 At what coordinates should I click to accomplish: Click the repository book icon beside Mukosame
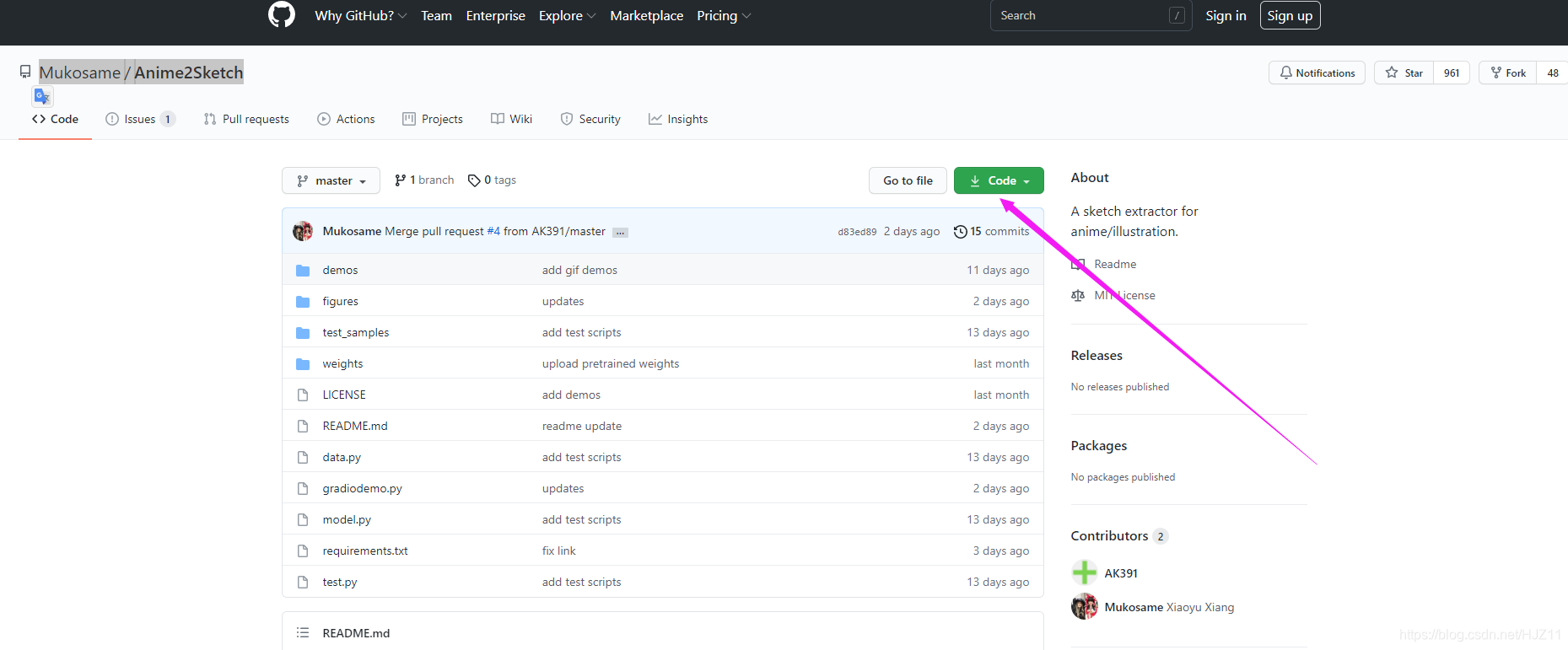[x=25, y=72]
